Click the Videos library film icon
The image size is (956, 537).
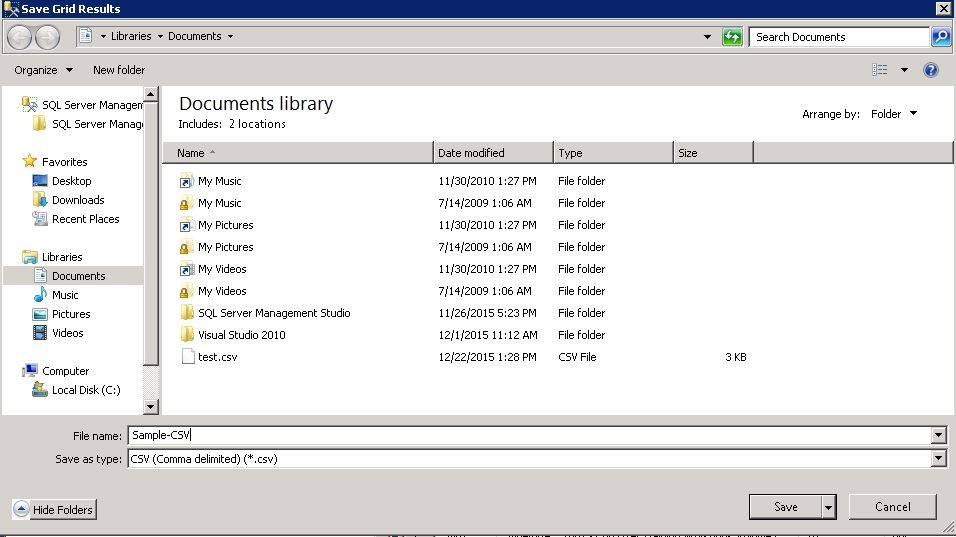click(x=40, y=333)
